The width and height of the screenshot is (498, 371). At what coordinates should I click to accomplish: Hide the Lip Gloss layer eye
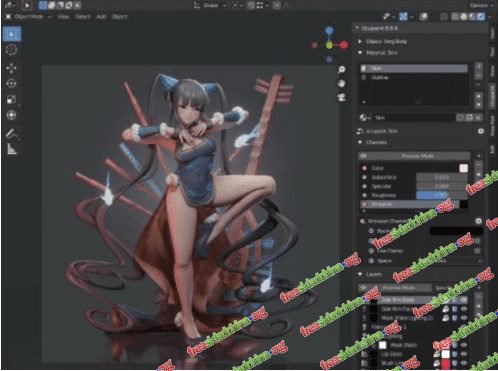click(464, 354)
